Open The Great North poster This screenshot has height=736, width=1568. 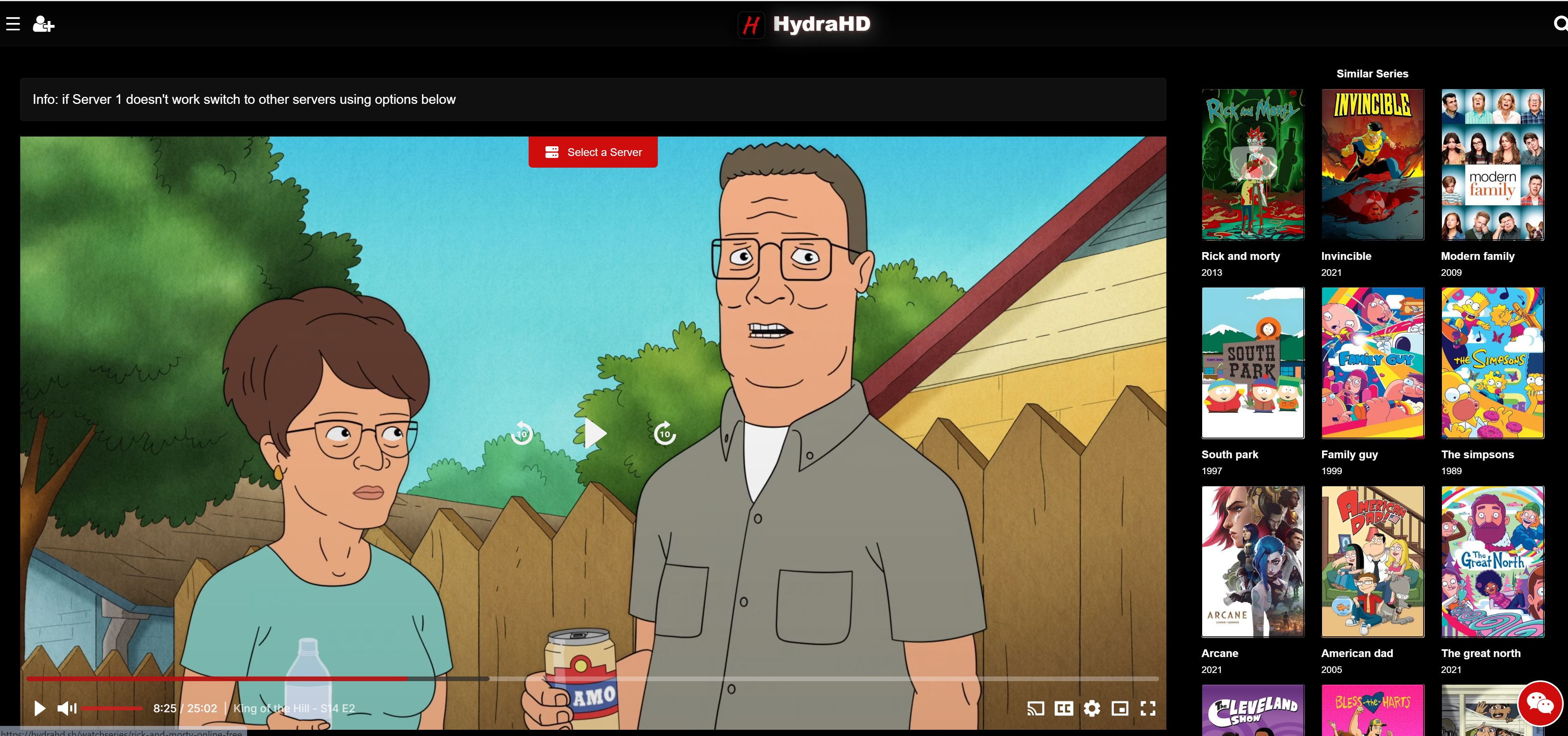pos(1492,561)
